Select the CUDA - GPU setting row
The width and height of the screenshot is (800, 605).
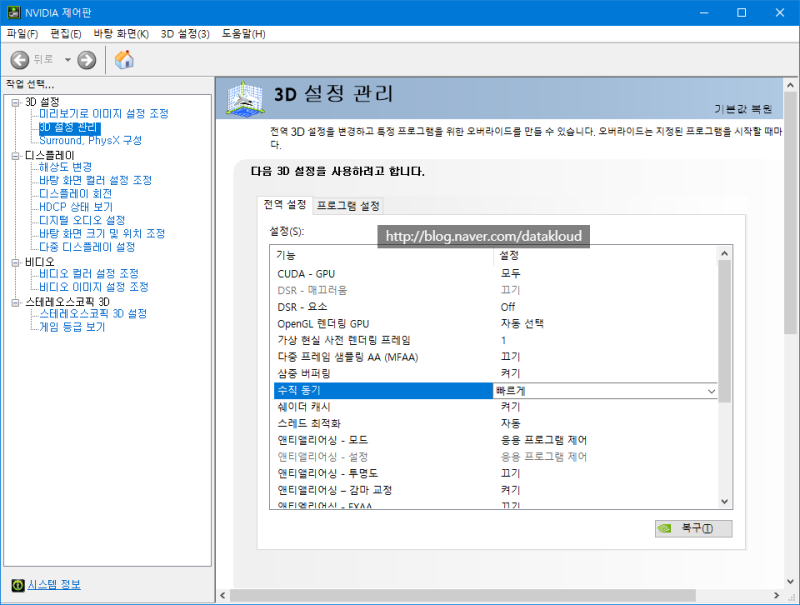(495, 274)
